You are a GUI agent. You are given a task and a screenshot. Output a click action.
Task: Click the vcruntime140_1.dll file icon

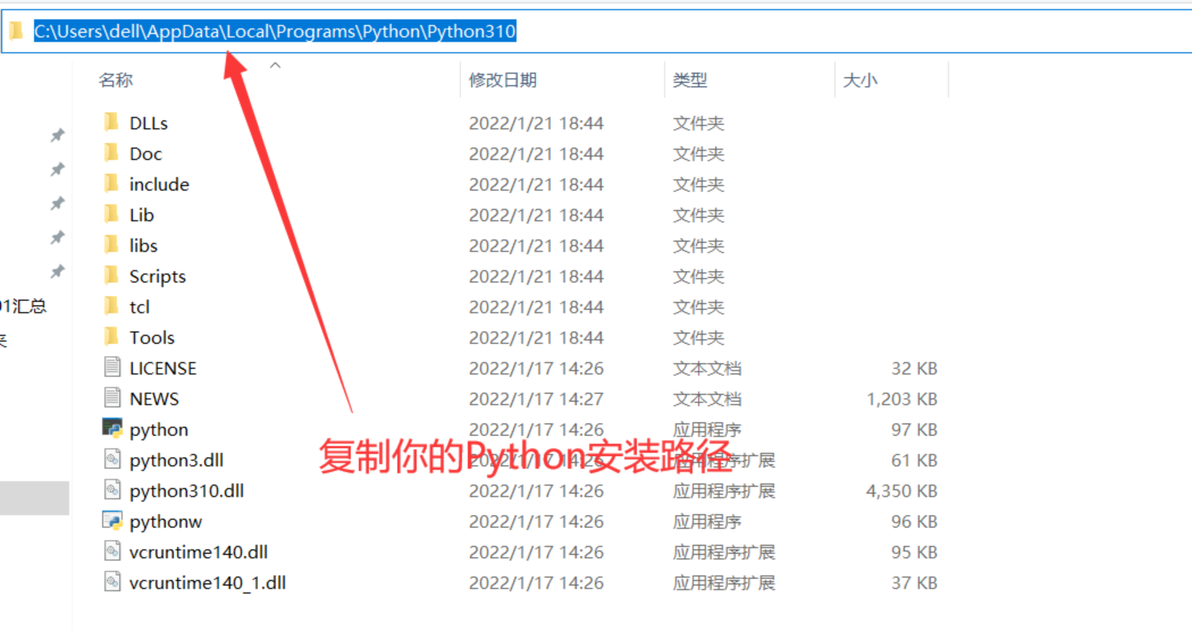113,582
